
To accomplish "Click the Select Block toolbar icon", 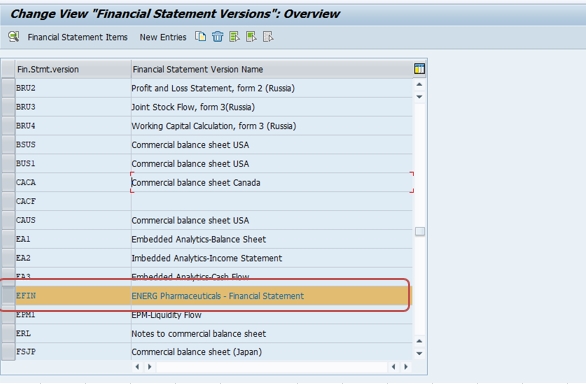I will 251,37.
